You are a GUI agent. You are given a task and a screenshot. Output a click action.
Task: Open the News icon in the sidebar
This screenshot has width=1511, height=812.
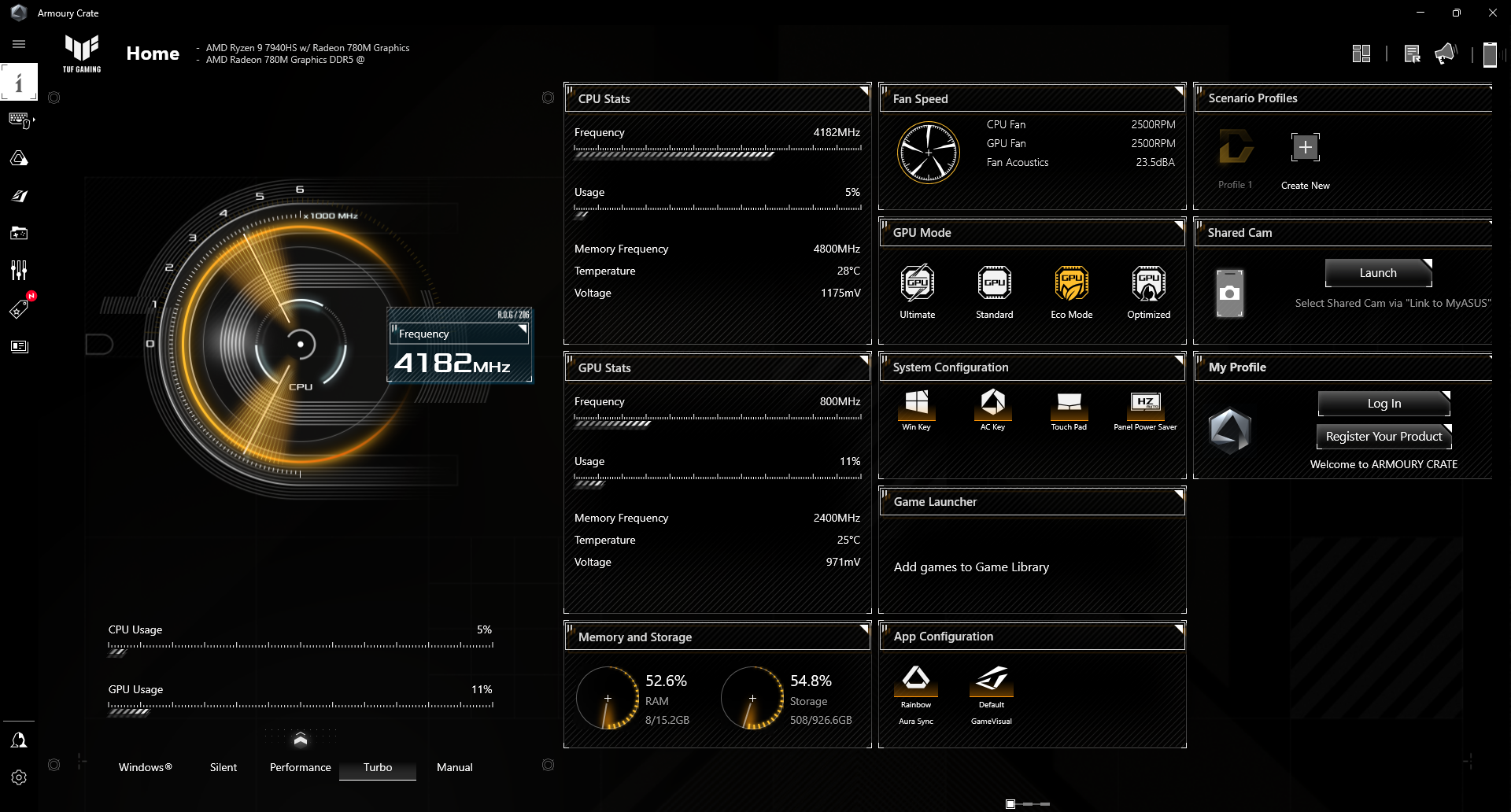[x=19, y=346]
